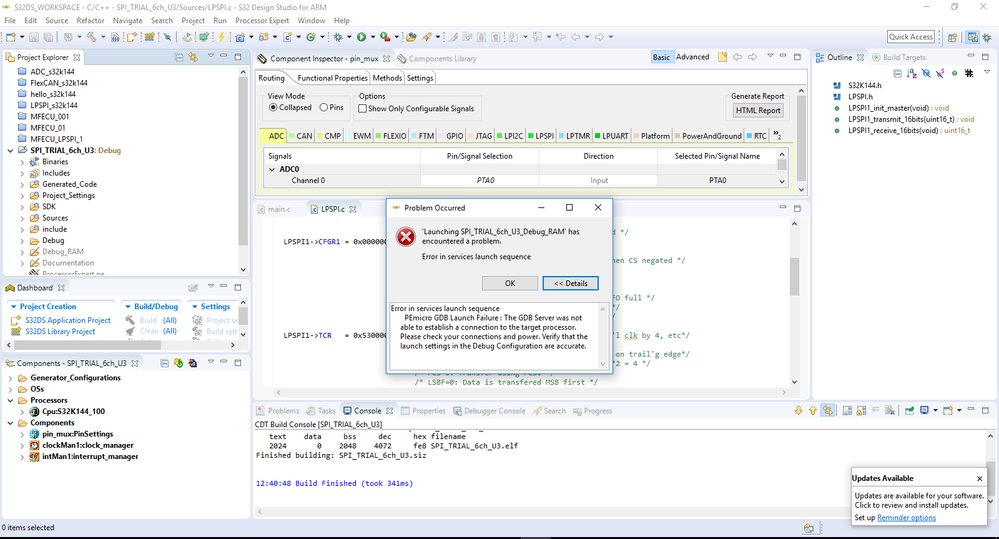
Task: Click the green Run toolbar icon
Action: (x=361, y=37)
